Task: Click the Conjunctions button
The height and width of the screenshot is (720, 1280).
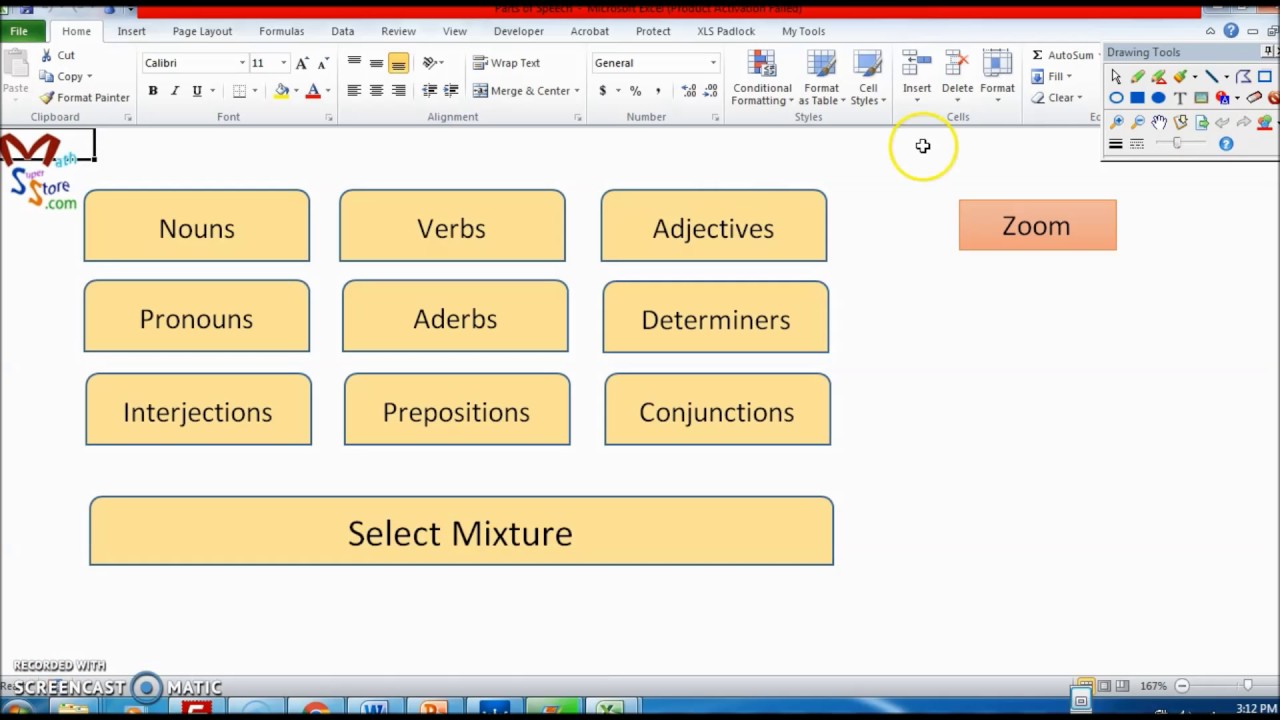Action: 717,410
